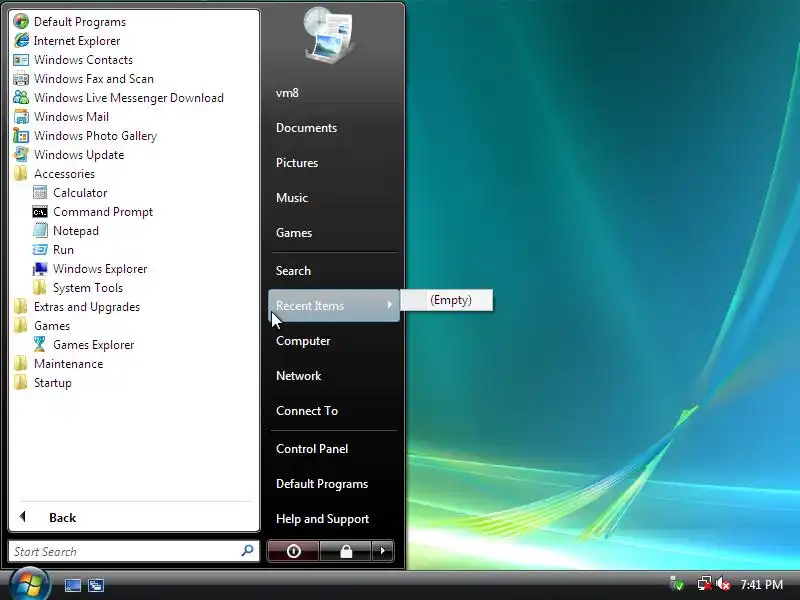This screenshot has width=800, height=600.
Task: Click Show Desktop quick launch icon
Action: click(x=72, y=585)
